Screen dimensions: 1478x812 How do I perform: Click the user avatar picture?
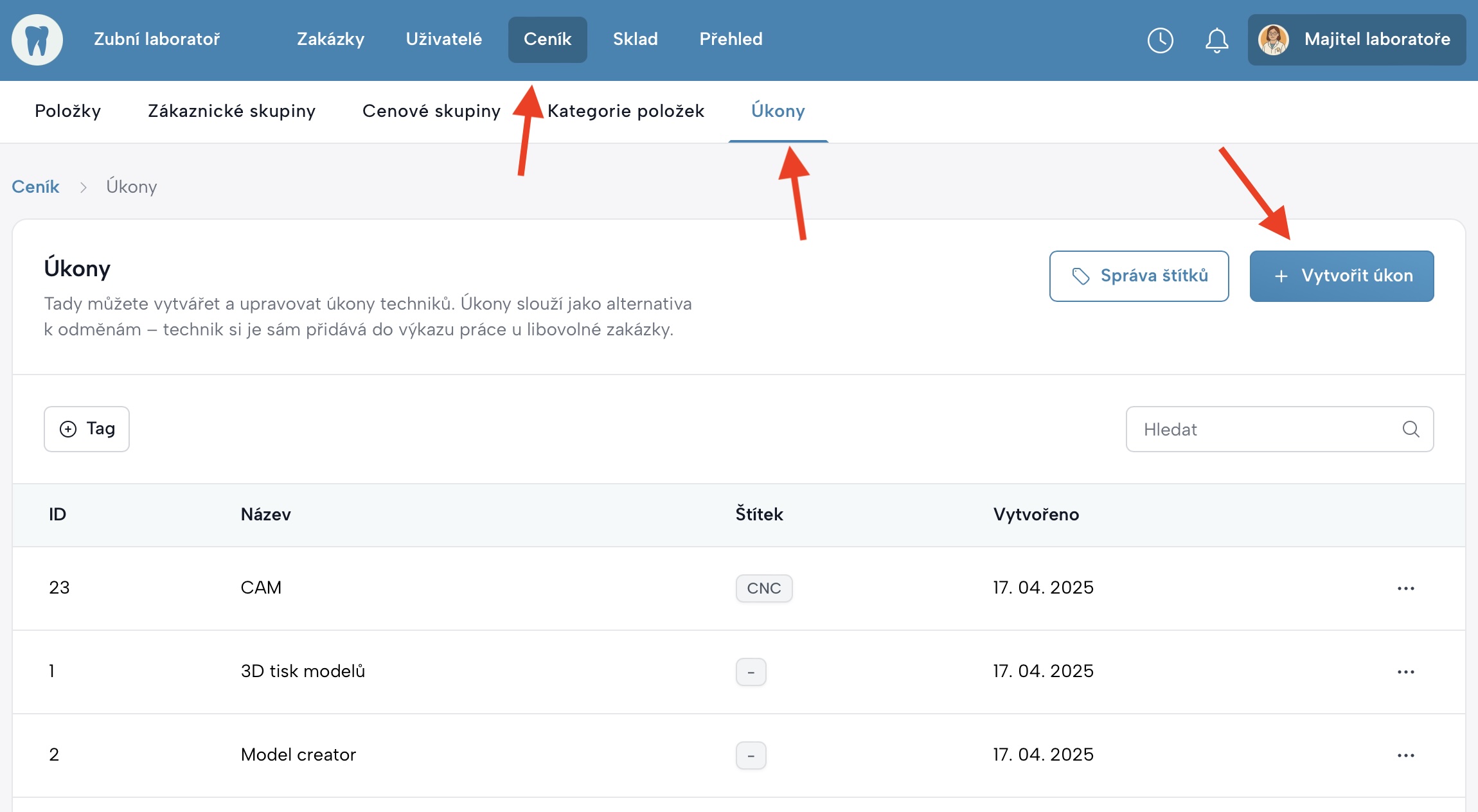1273,40
